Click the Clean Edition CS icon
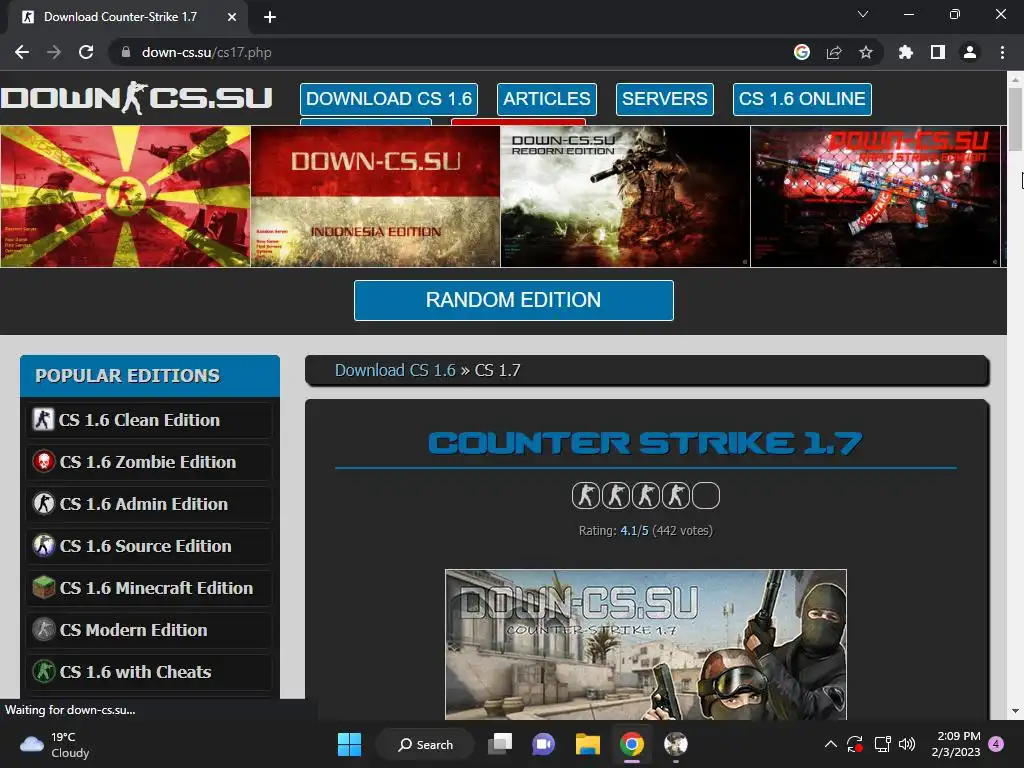 [44, 419]
